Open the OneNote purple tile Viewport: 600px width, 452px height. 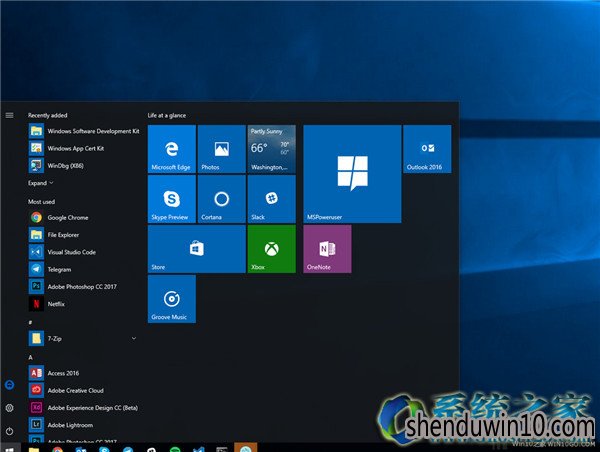328,249
